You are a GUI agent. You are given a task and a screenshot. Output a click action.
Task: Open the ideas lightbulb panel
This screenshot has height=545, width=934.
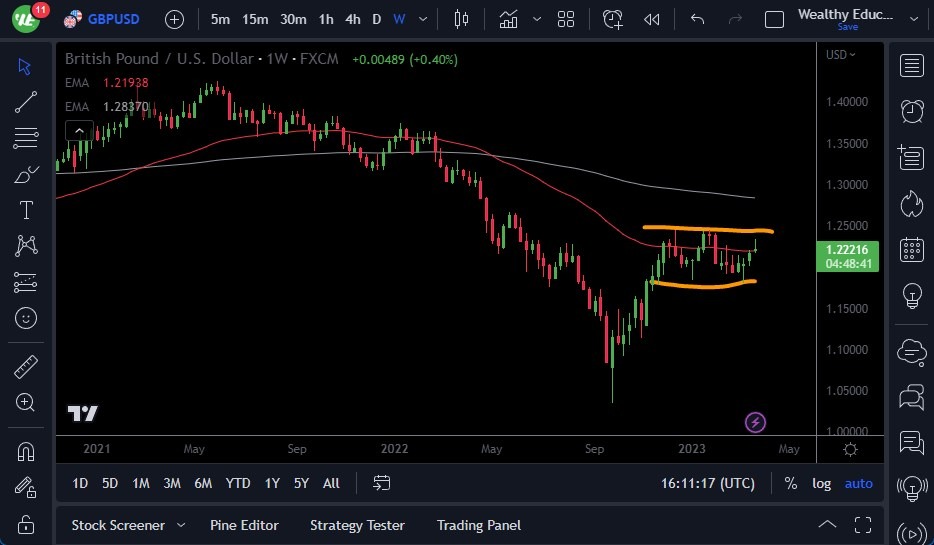click(911, 295)
